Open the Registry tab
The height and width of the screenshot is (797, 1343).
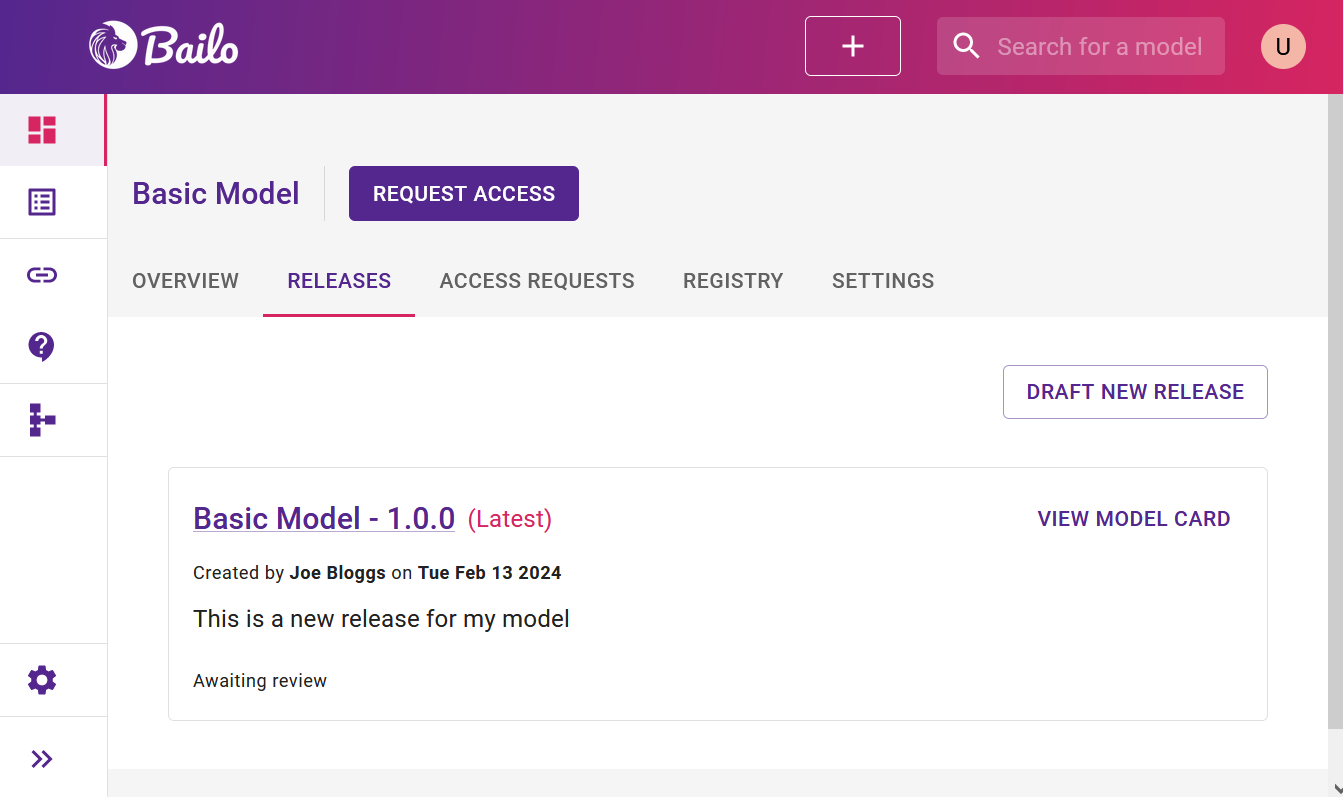(x=733, y=281)
